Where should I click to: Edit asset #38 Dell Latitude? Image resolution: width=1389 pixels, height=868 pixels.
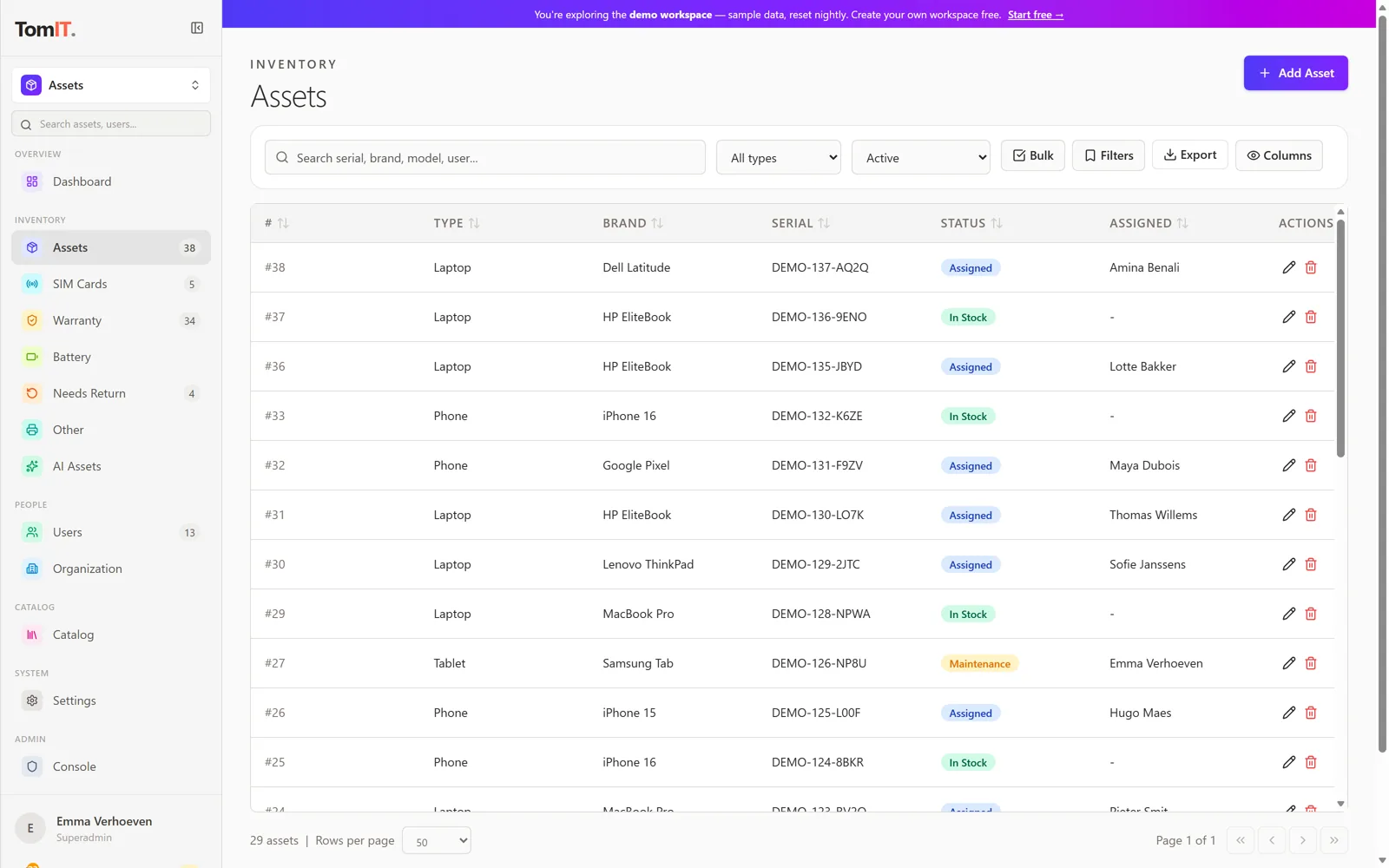[1289, 267]
